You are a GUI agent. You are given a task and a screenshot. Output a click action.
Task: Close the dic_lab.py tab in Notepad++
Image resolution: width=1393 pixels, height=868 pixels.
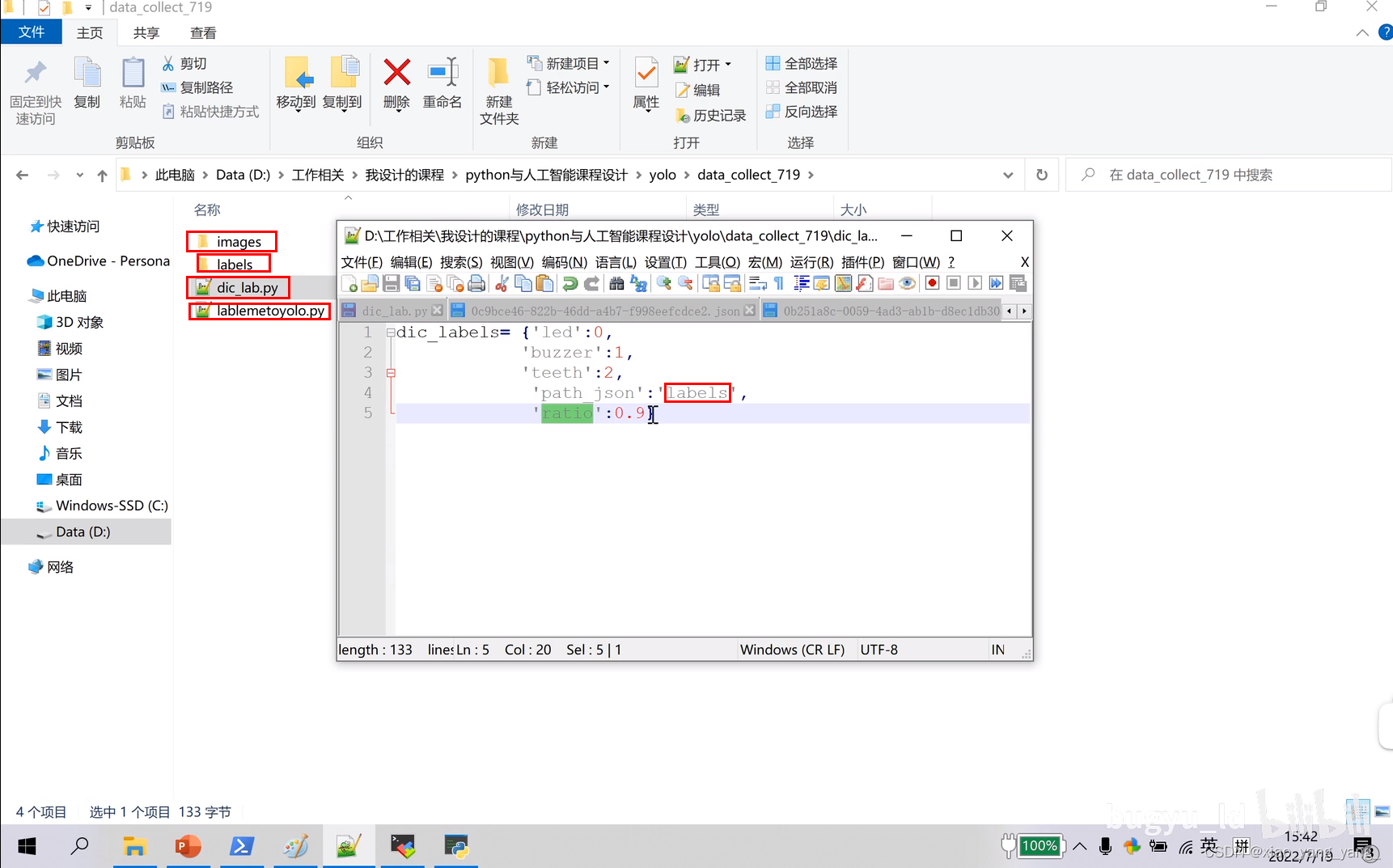click(438, 310)
